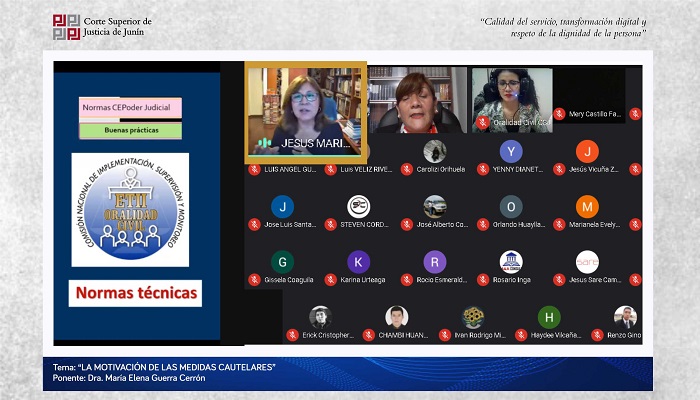
Task: Click the Corte Superior de Justicia de Junín logo
Action: tap(66, 27)
